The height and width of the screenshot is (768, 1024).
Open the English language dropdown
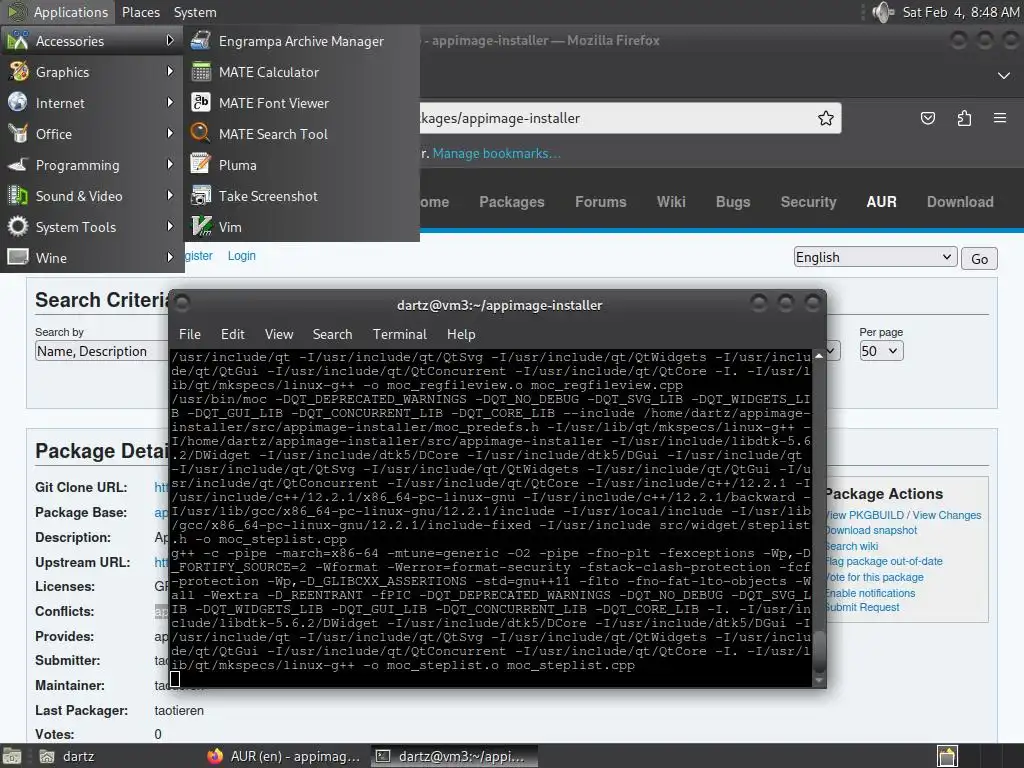click(x=875, y=257)
